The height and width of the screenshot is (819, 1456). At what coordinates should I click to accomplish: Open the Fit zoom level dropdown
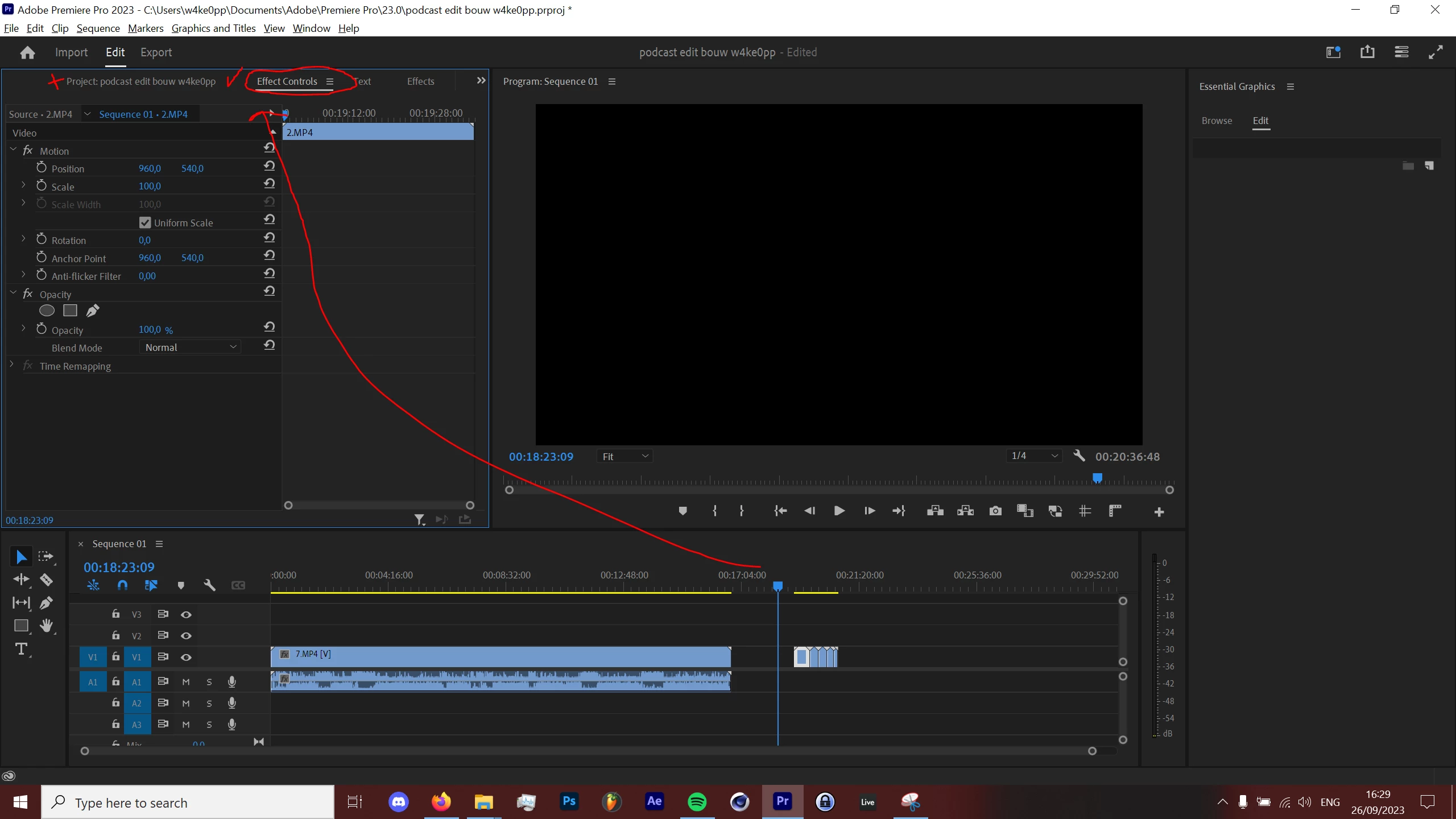(624, 456)
